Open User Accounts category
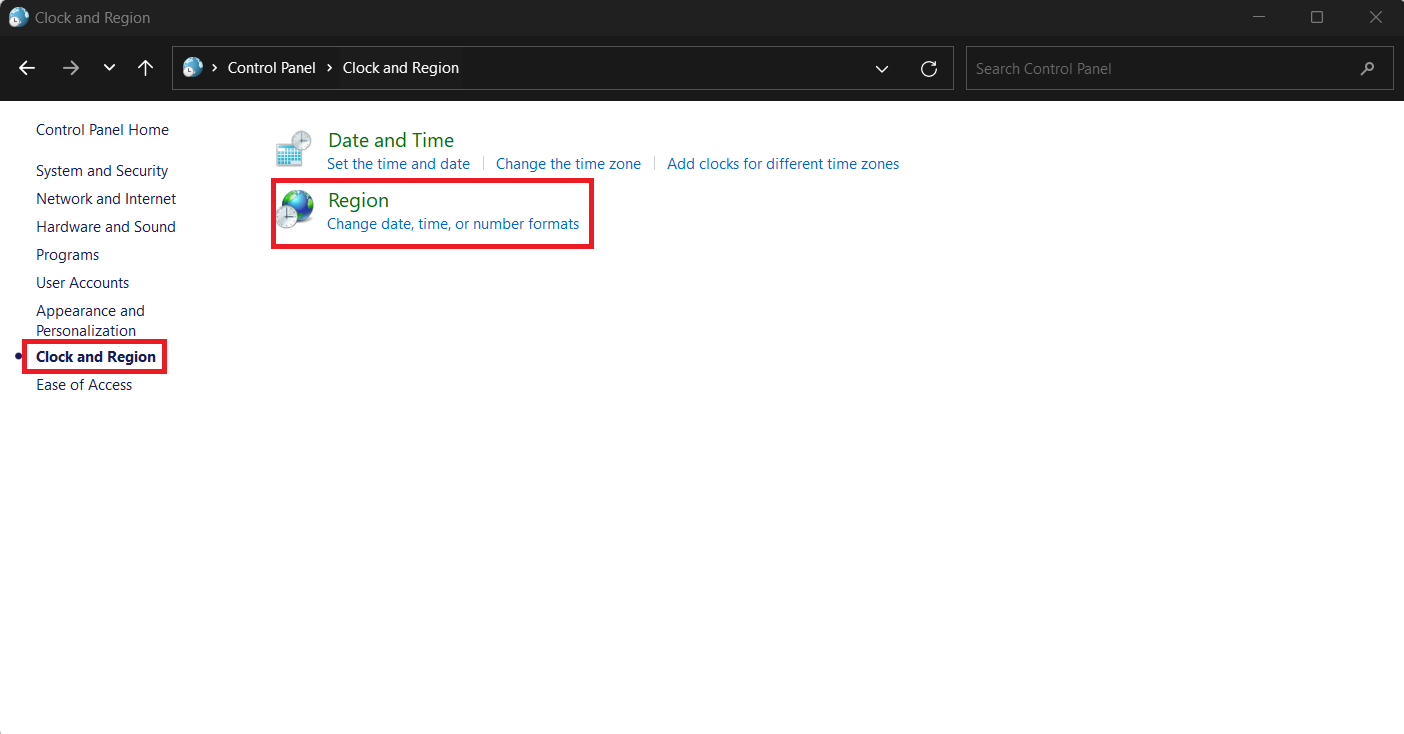The height and width of the screenshot is (734, 1404). tap(83, 283)
